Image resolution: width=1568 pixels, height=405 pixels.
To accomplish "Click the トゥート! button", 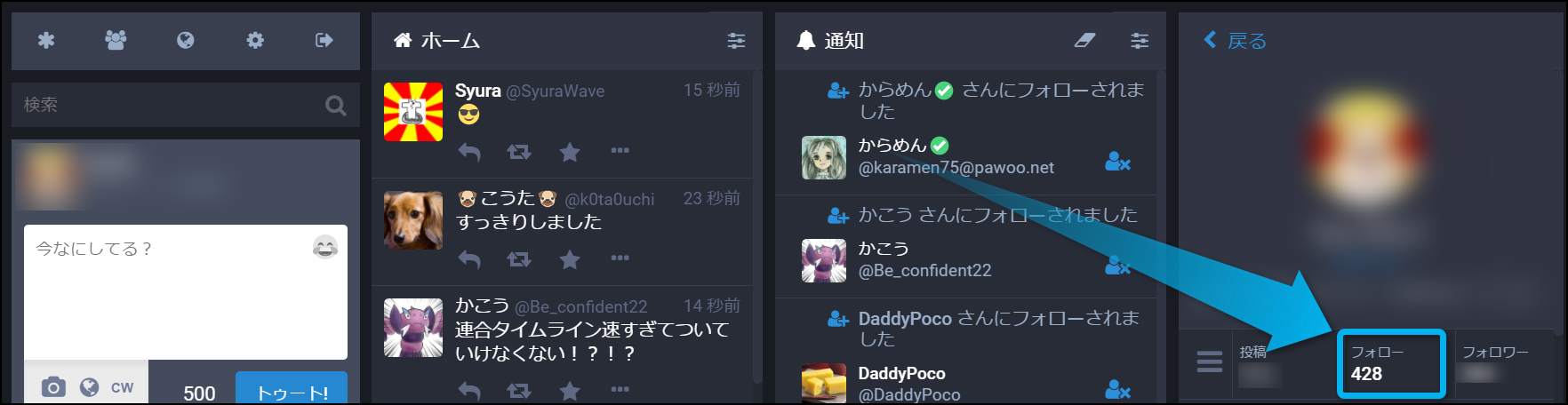I will tap(292, 391).
